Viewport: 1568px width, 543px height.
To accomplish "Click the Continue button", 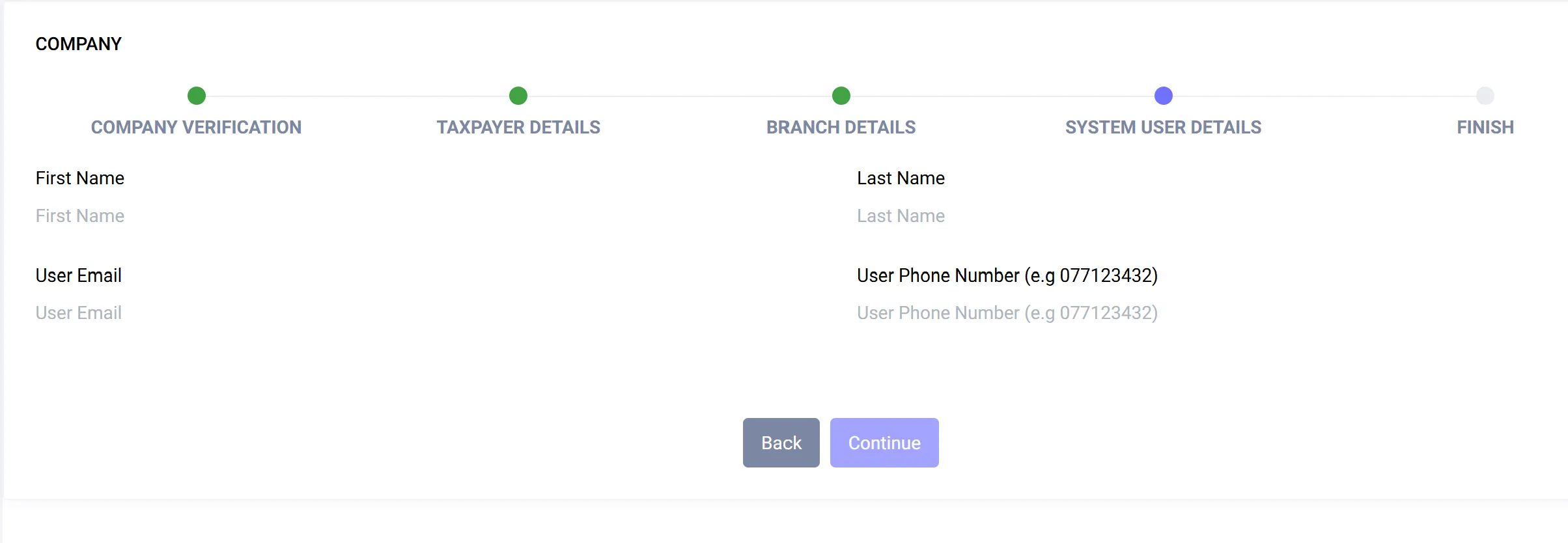I will (884, 443).
